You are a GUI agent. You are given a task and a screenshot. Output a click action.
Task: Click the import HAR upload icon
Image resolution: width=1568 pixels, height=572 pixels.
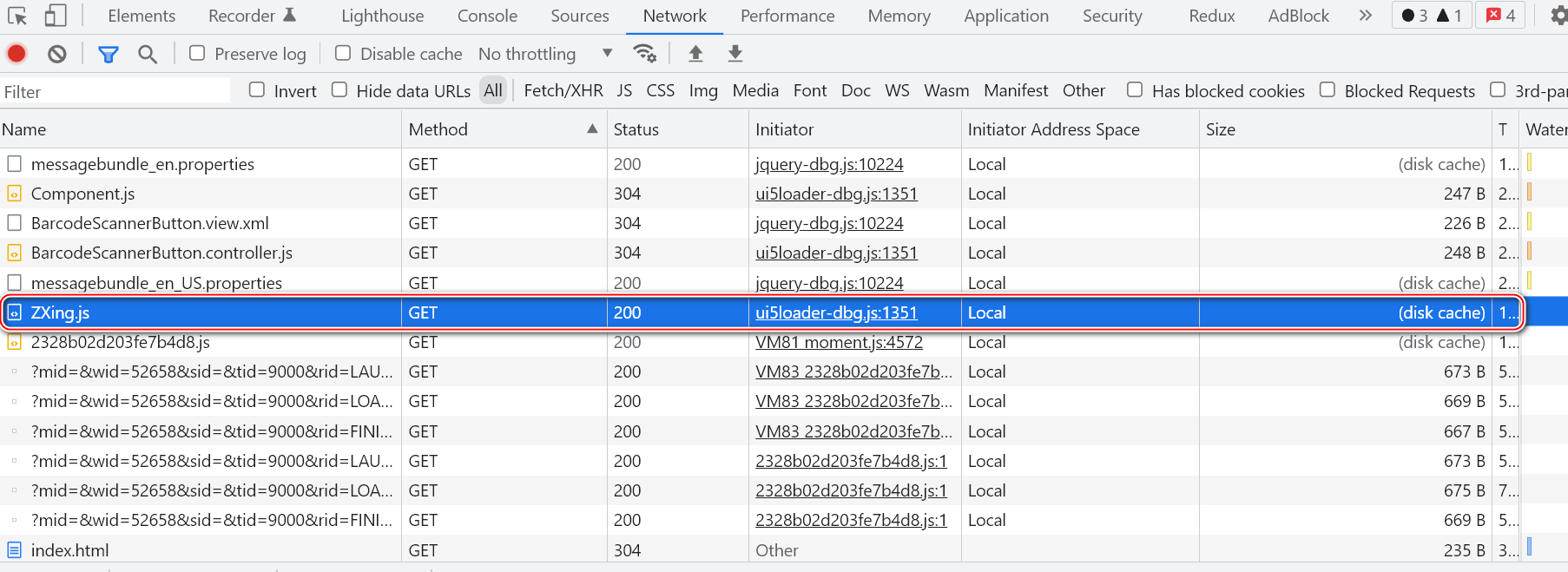click(695, 54)
